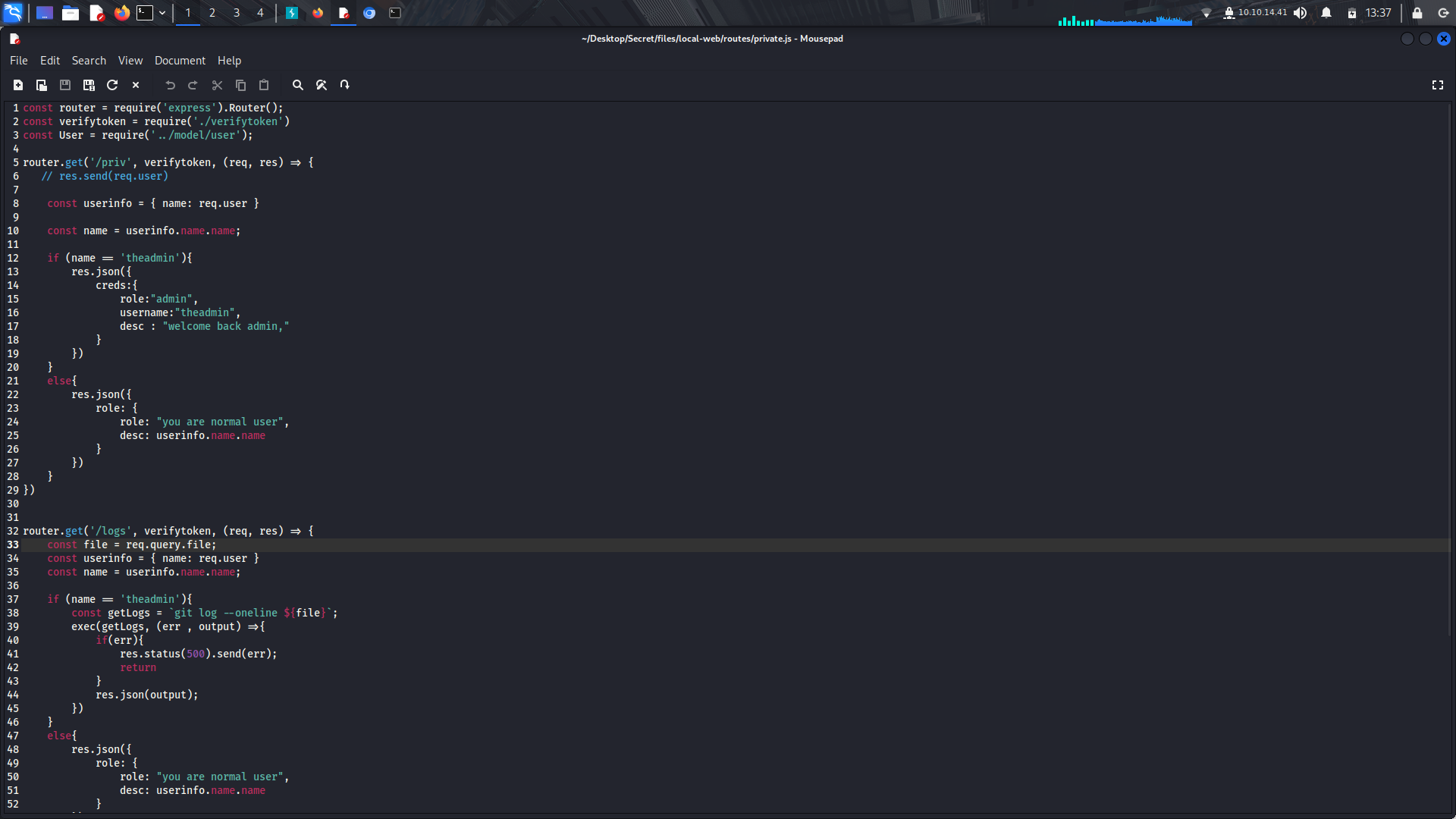Reload the private.js file from disk
1456x819 pixels.
pos(112,85)
